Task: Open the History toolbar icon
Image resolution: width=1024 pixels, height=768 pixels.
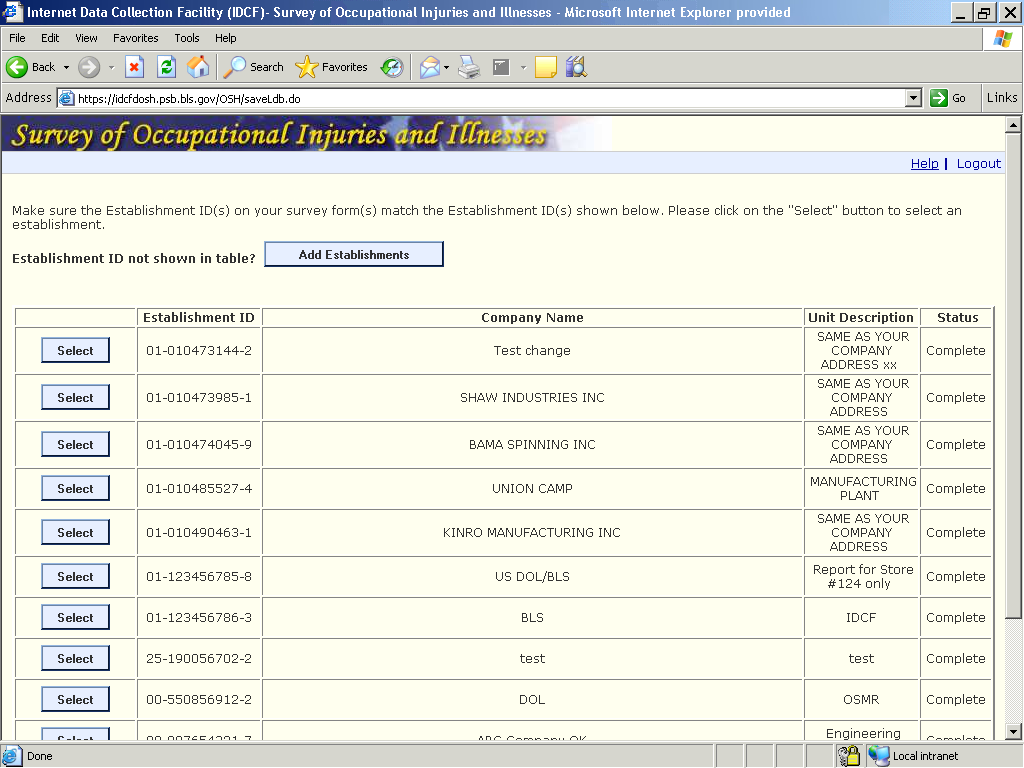Action: coord(392,67)
